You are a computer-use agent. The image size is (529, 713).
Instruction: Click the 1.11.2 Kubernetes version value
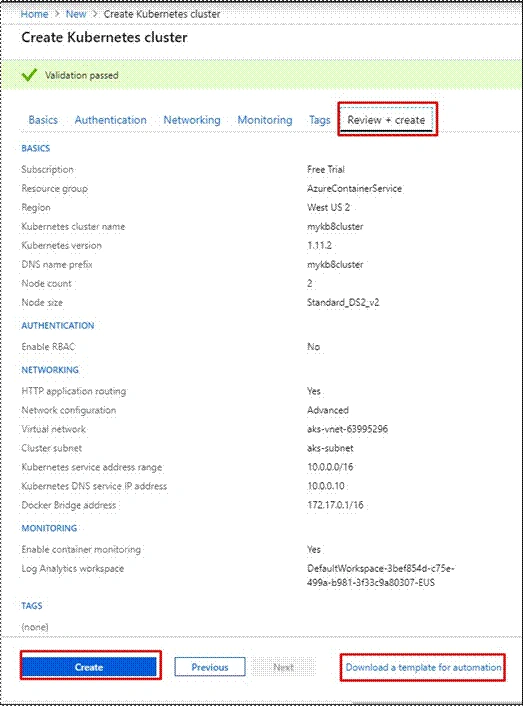coord(319,246)
